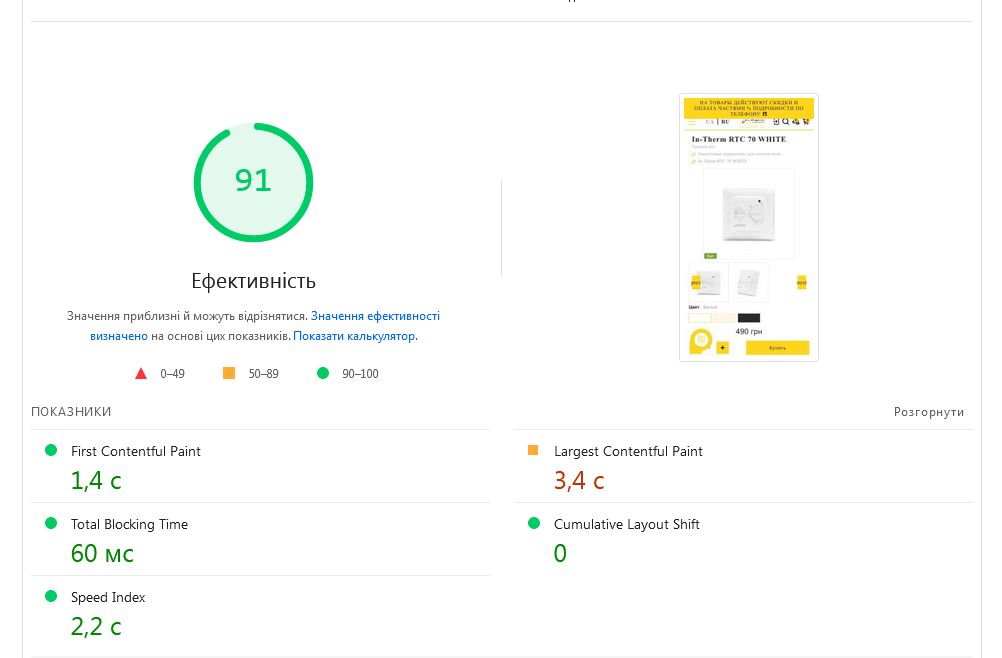1002x658 pixels.
Task: Select the Cumulative Layout Shift metric label
Action: [x=626, y=524]
